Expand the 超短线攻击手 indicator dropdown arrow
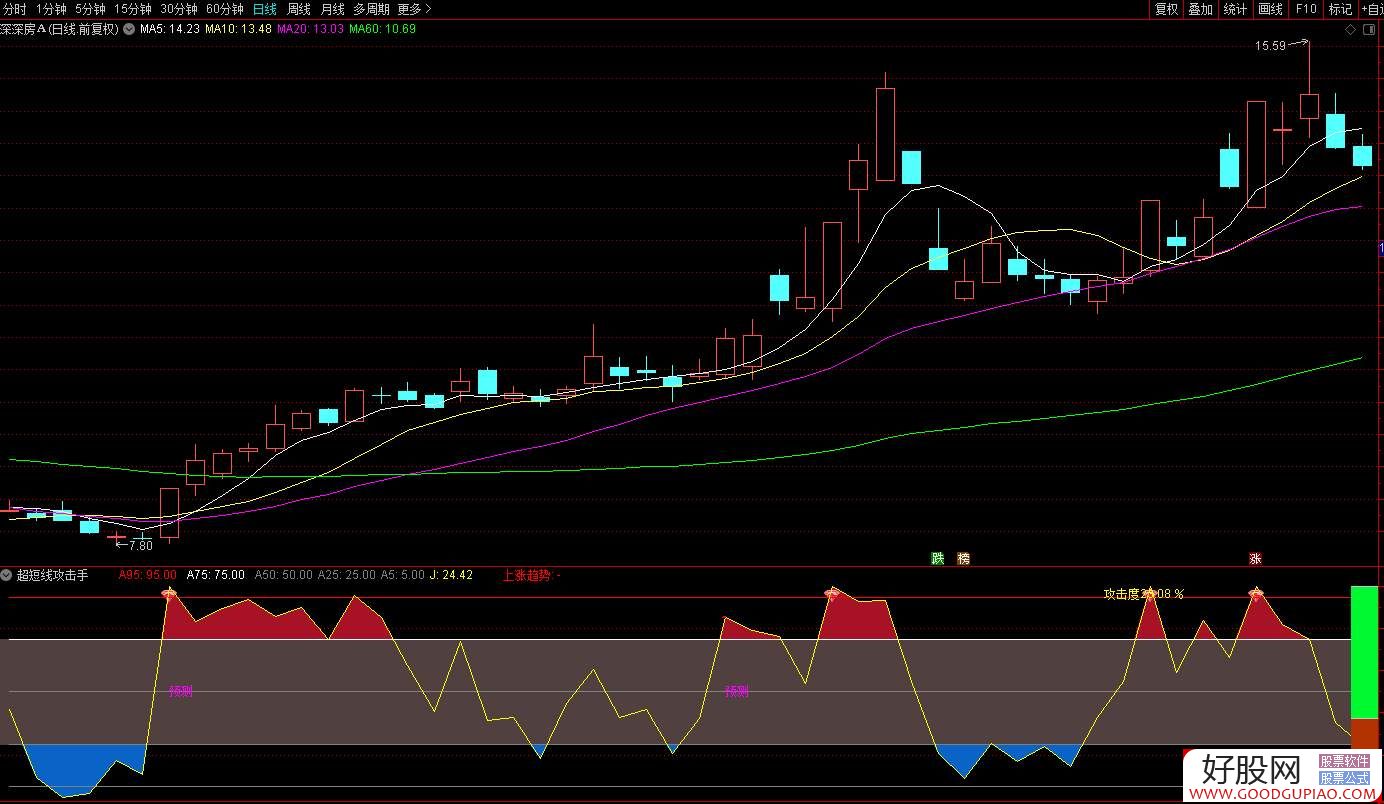 (8, 575)
